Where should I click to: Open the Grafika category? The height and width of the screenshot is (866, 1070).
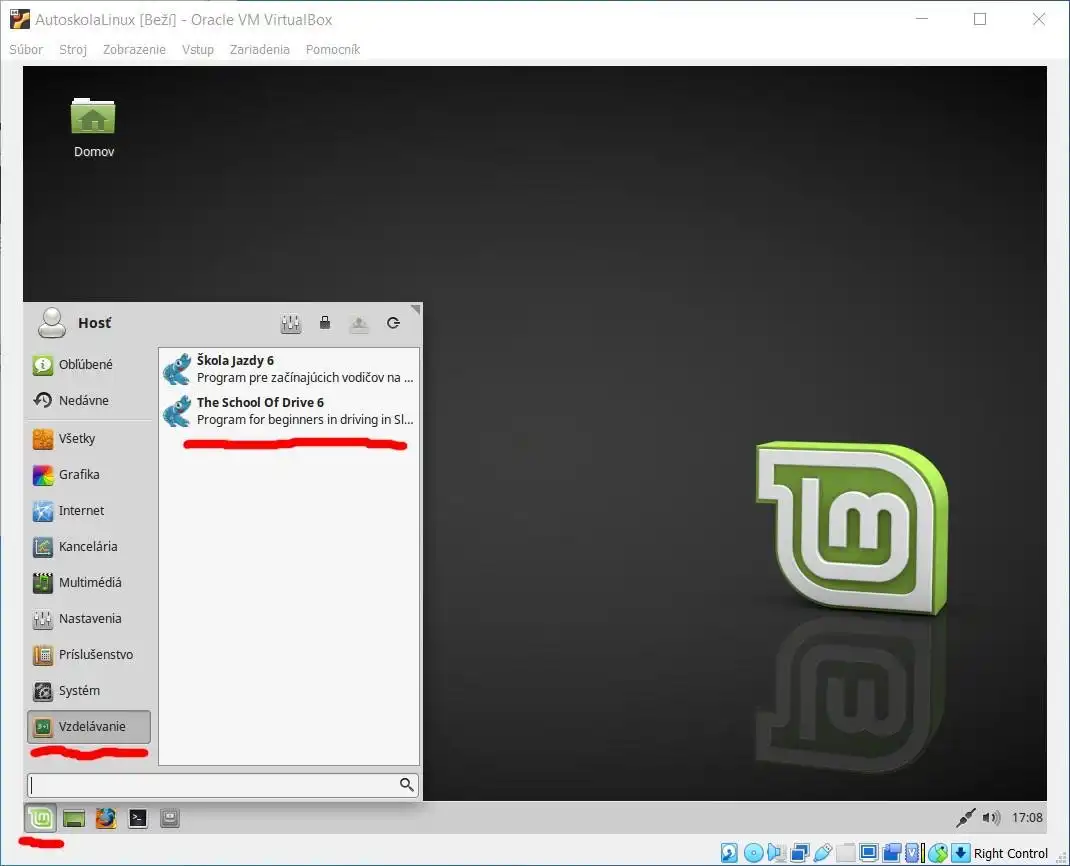[x=89, y=474]
